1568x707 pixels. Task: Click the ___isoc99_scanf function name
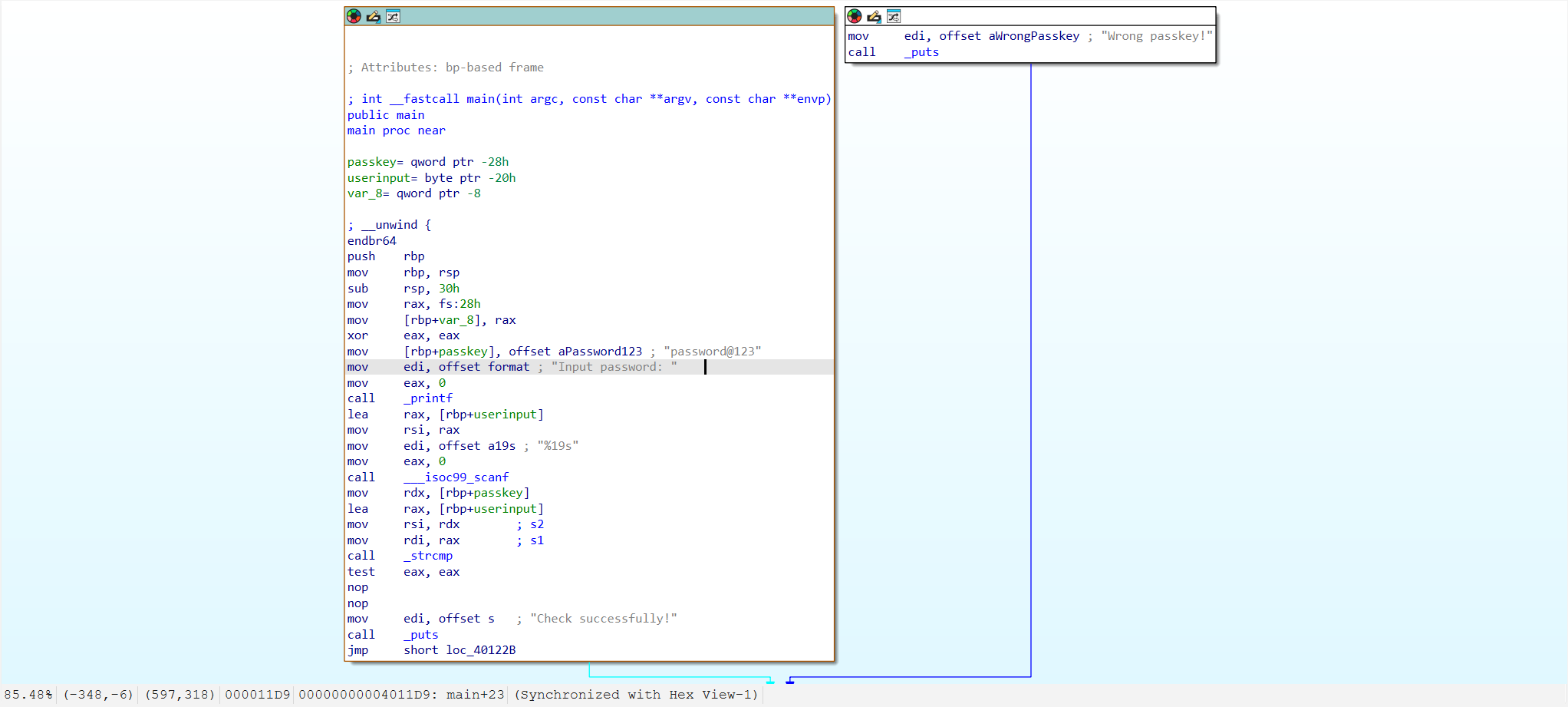[x=456, y=477]
